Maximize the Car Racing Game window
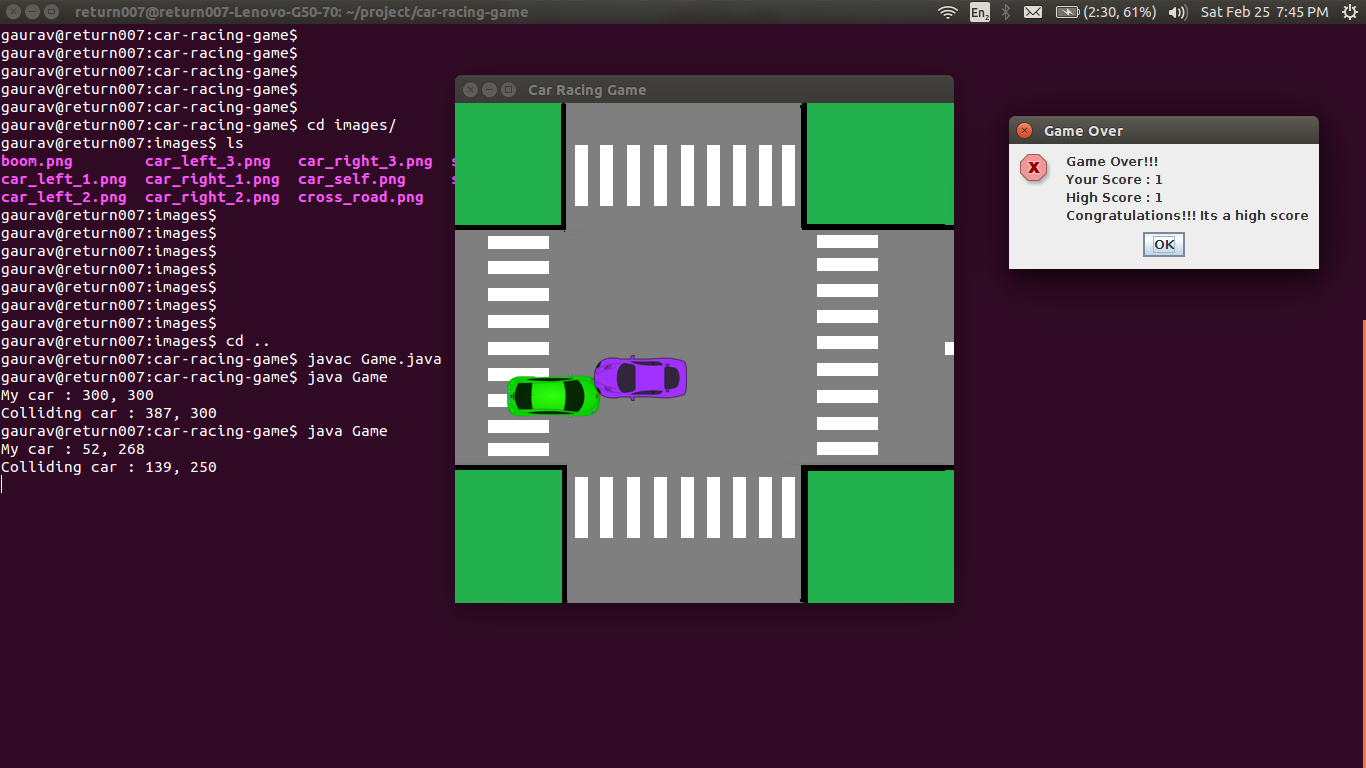 point(508,89)
